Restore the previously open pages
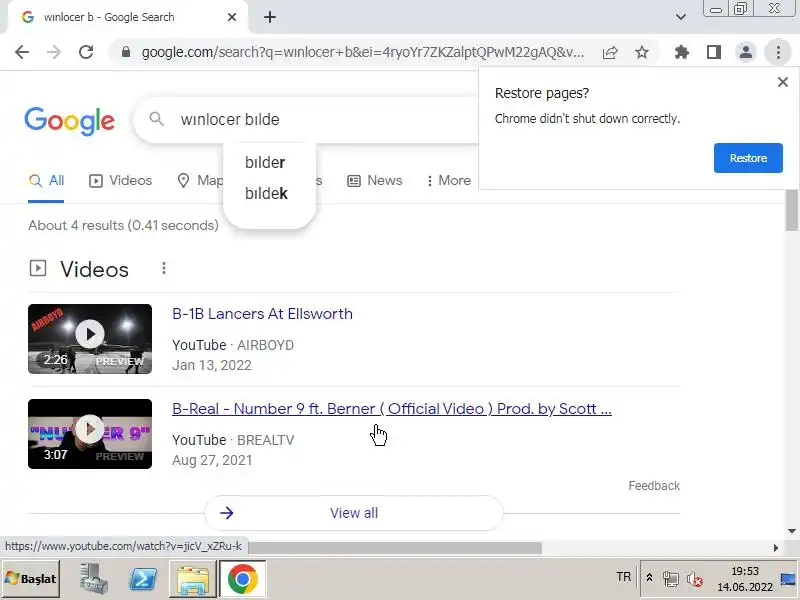 [748, 158]
